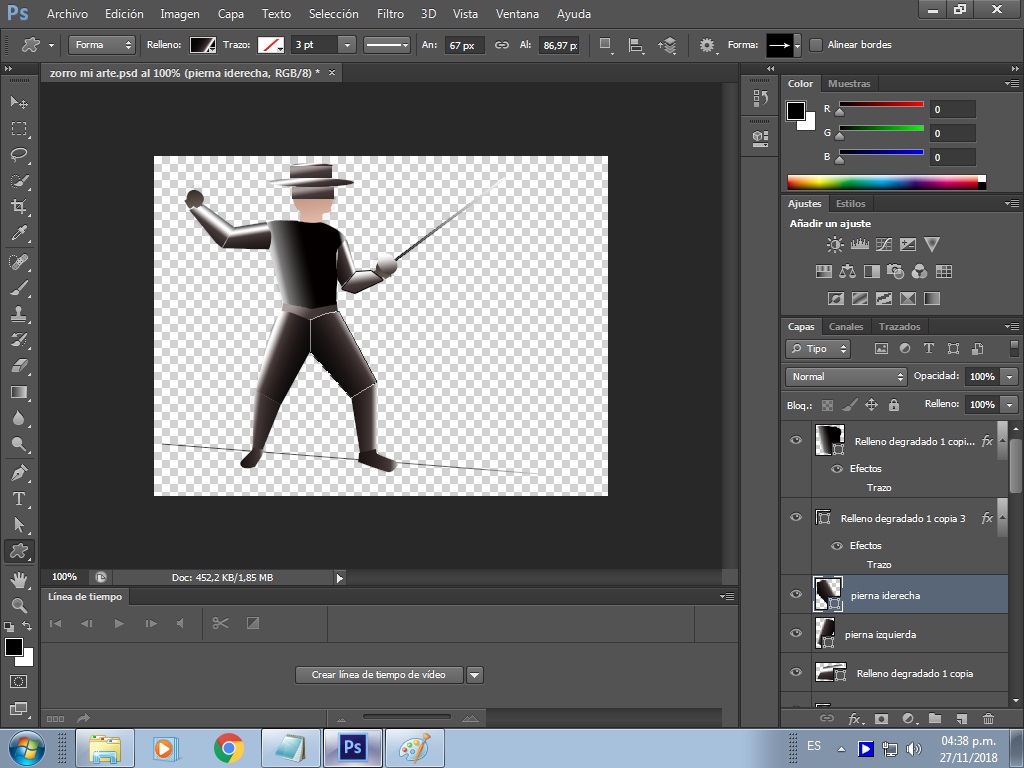This screenshot has width=1024, height=768.
Task: Toggle Efectos visibility under copia 3 layer
Action: pyautogui.click(x=837, y=546)
